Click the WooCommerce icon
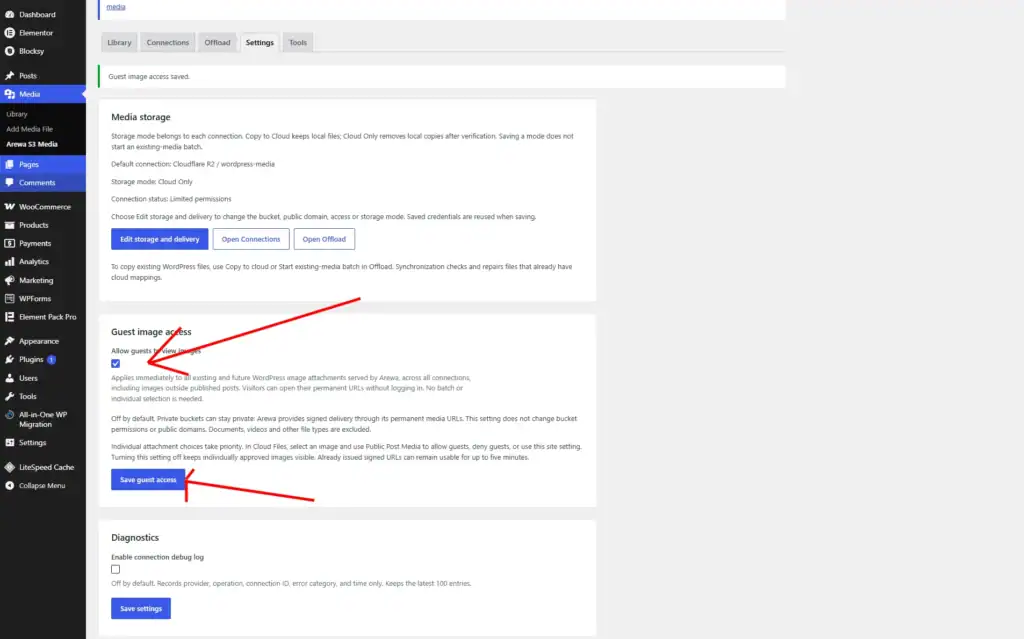Image resolution: width=1024 pixels, height=639 pixels. [10, 206]
